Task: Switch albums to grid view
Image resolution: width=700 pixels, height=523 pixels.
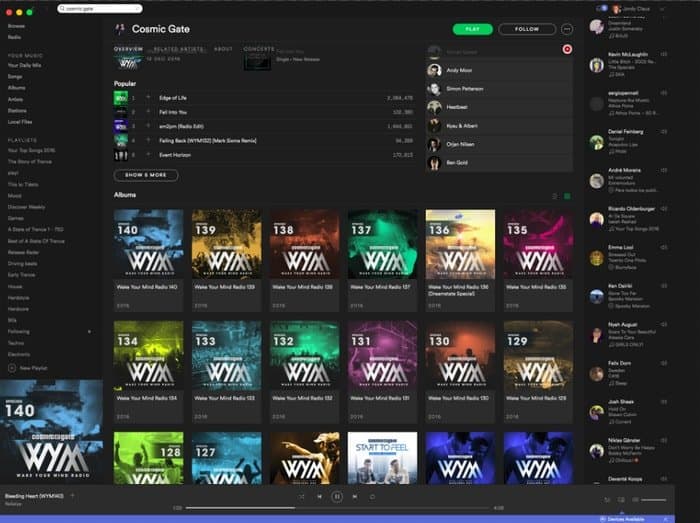Action: pyautogui.click(x=567, y=196)
